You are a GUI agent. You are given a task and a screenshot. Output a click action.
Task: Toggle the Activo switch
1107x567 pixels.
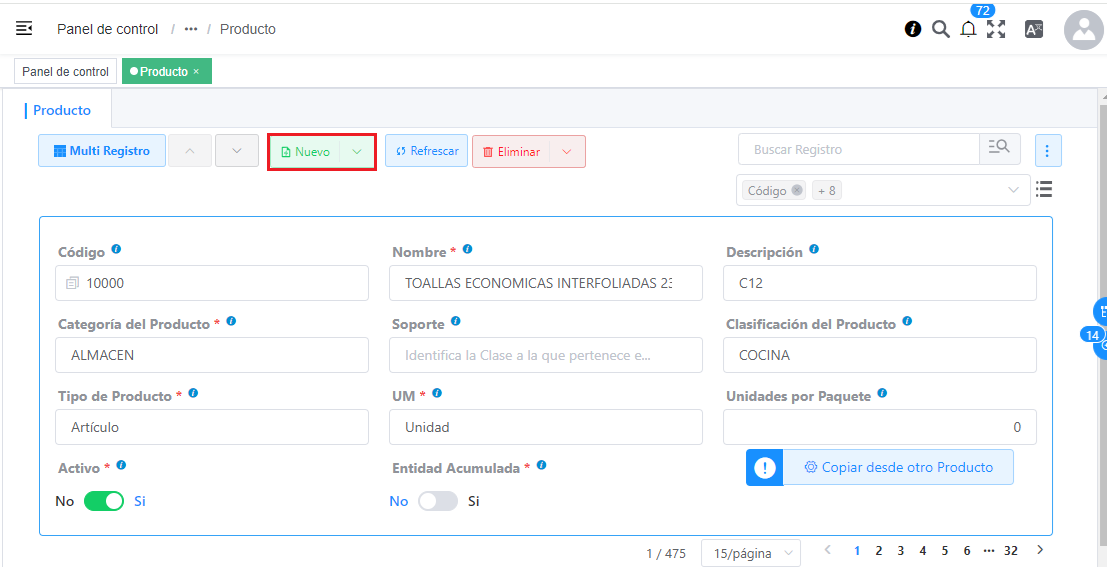(103, 501)
